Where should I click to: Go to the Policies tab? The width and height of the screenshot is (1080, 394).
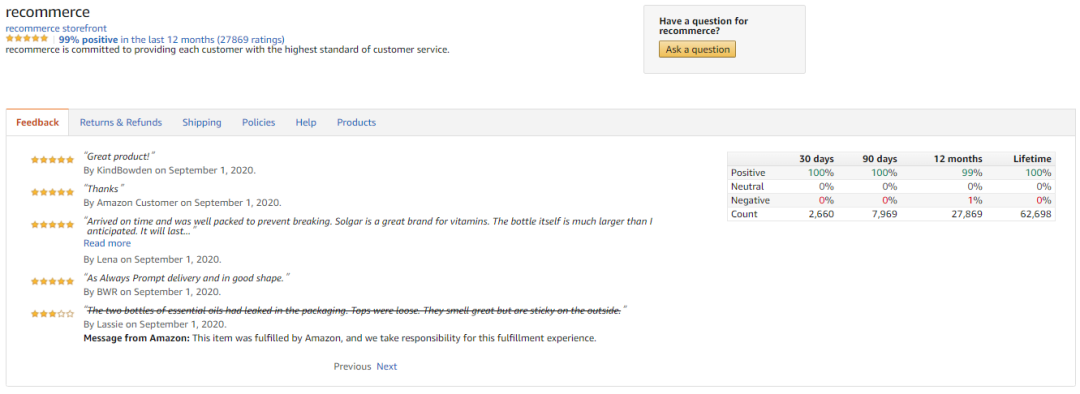tap(258, 123)
